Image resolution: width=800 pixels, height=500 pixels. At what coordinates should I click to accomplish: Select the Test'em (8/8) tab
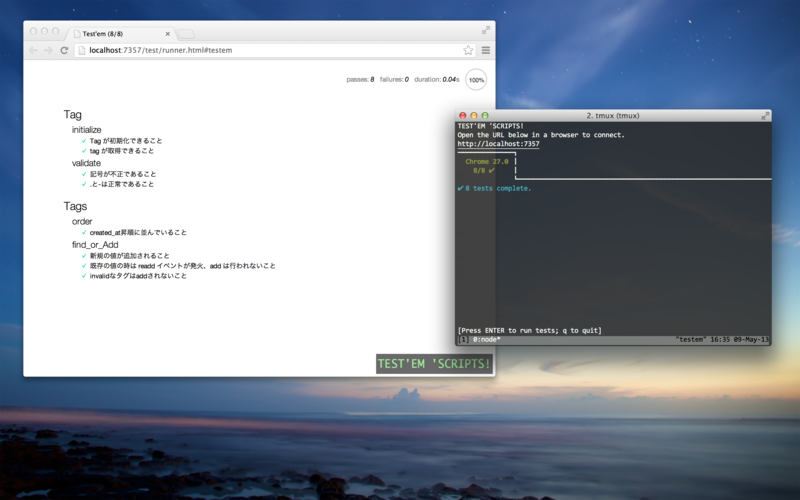[120, 34]
